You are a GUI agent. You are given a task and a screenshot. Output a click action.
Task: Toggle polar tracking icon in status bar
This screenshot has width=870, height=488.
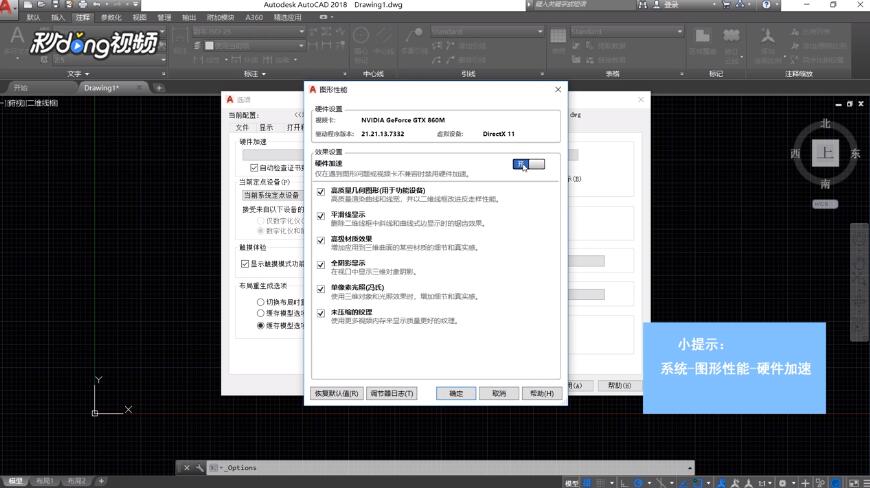639,483
